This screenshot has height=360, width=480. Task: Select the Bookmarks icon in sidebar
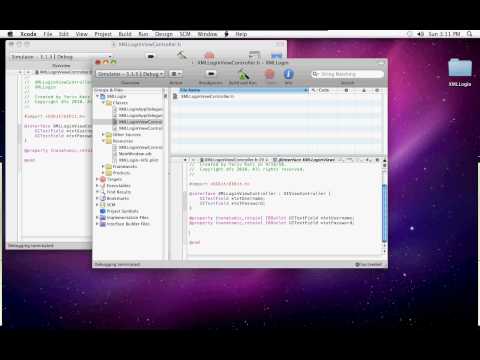click(103, 198)
